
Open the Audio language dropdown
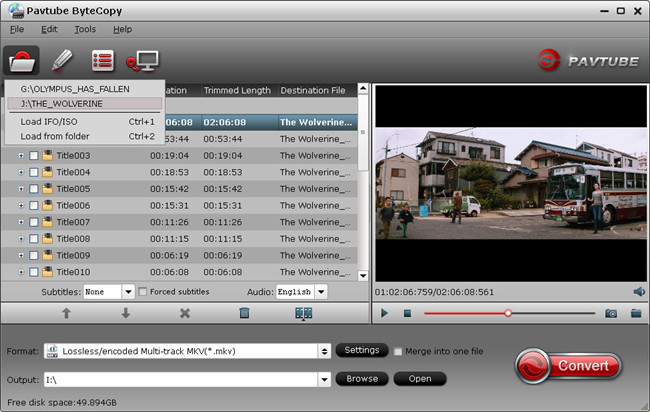click(x=321, y=292)
